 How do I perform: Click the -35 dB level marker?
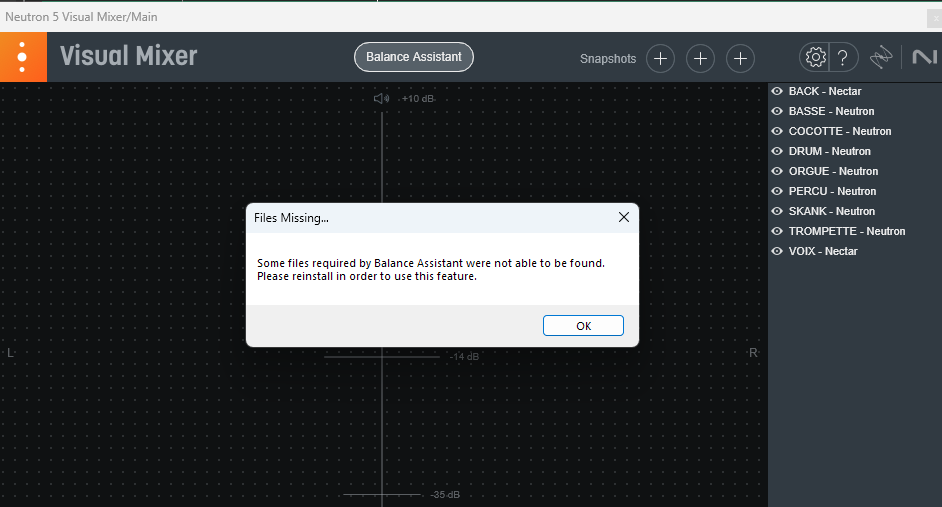tap(445, 495)
